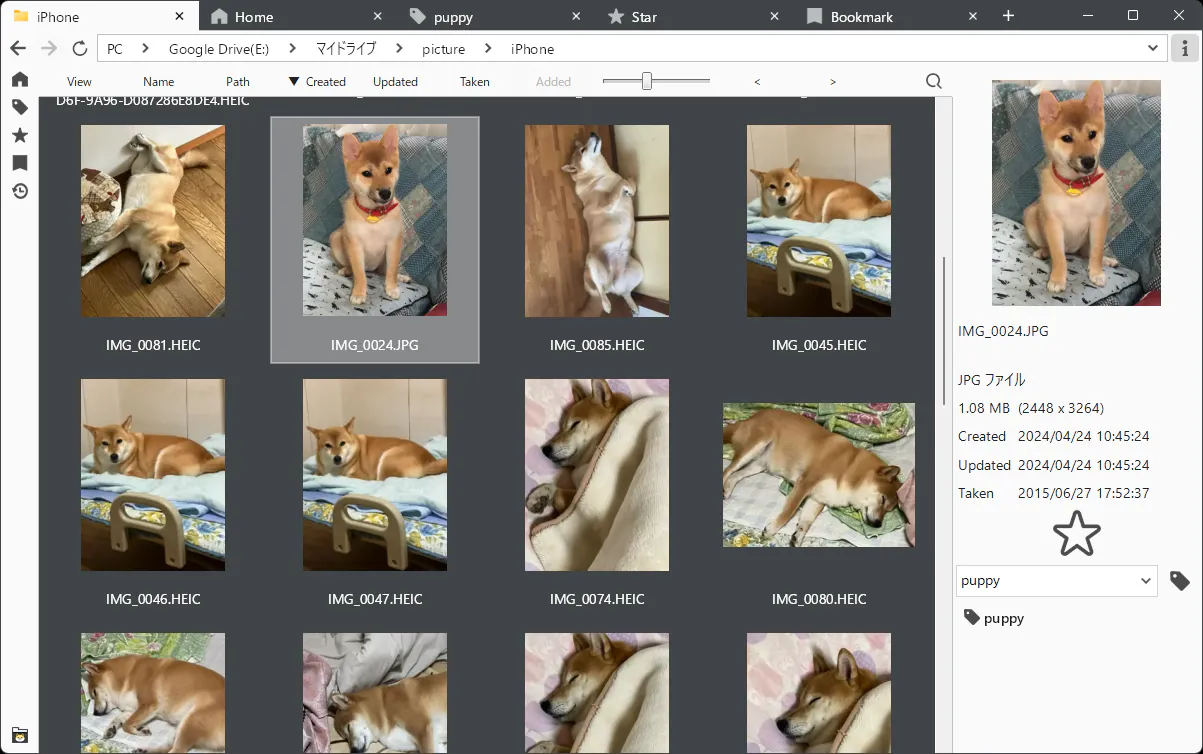
Task: Go back with the back arrow
Action: (18, 48)
